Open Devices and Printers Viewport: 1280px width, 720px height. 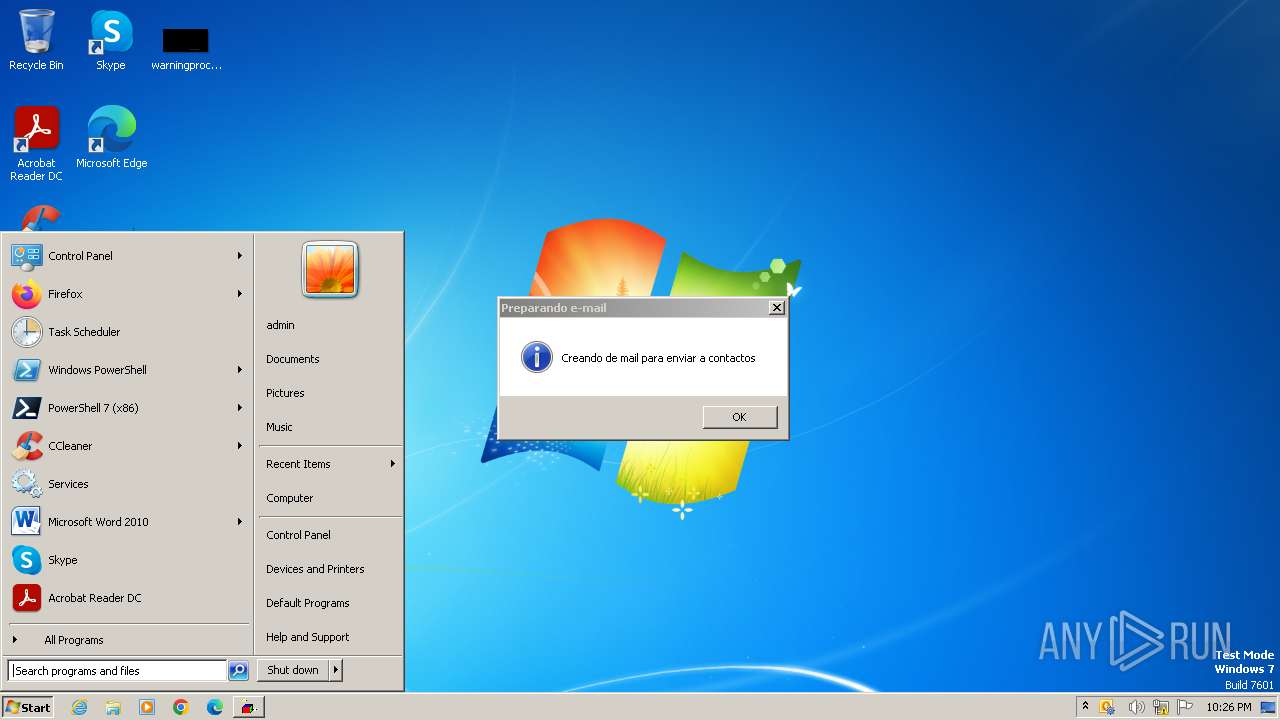point(315,569)
